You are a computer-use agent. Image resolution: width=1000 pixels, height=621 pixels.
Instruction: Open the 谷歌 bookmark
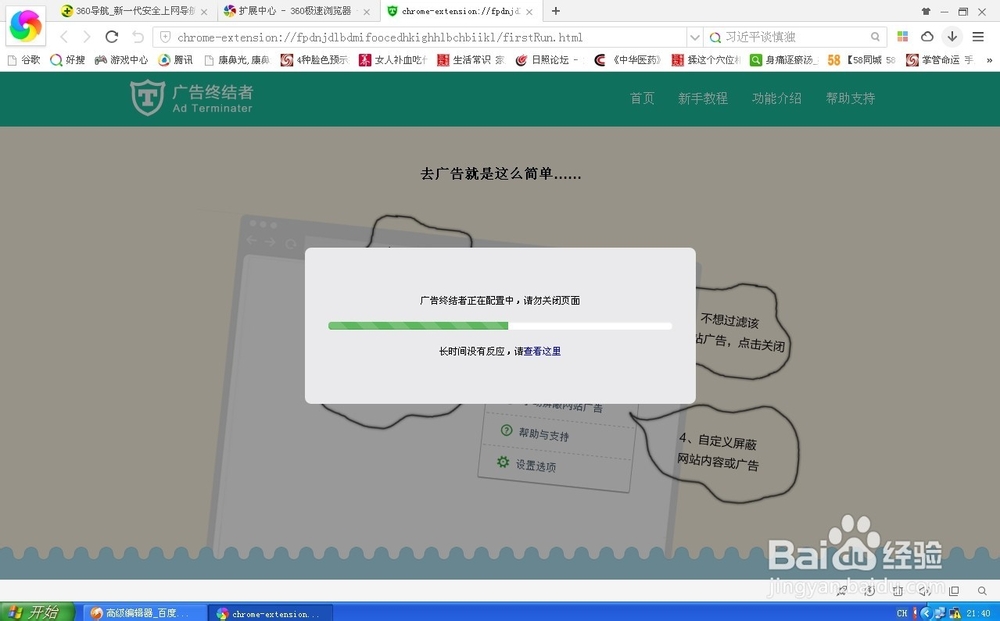(24, 60)
